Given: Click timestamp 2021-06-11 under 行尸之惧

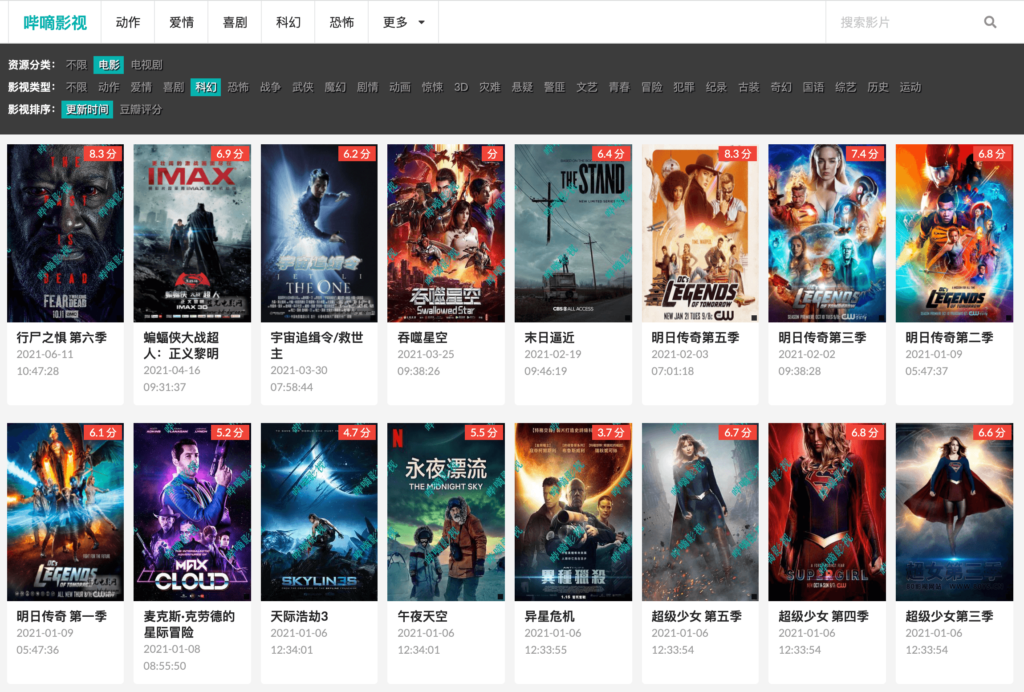Looking at the screenshot, I should [45, 354].
